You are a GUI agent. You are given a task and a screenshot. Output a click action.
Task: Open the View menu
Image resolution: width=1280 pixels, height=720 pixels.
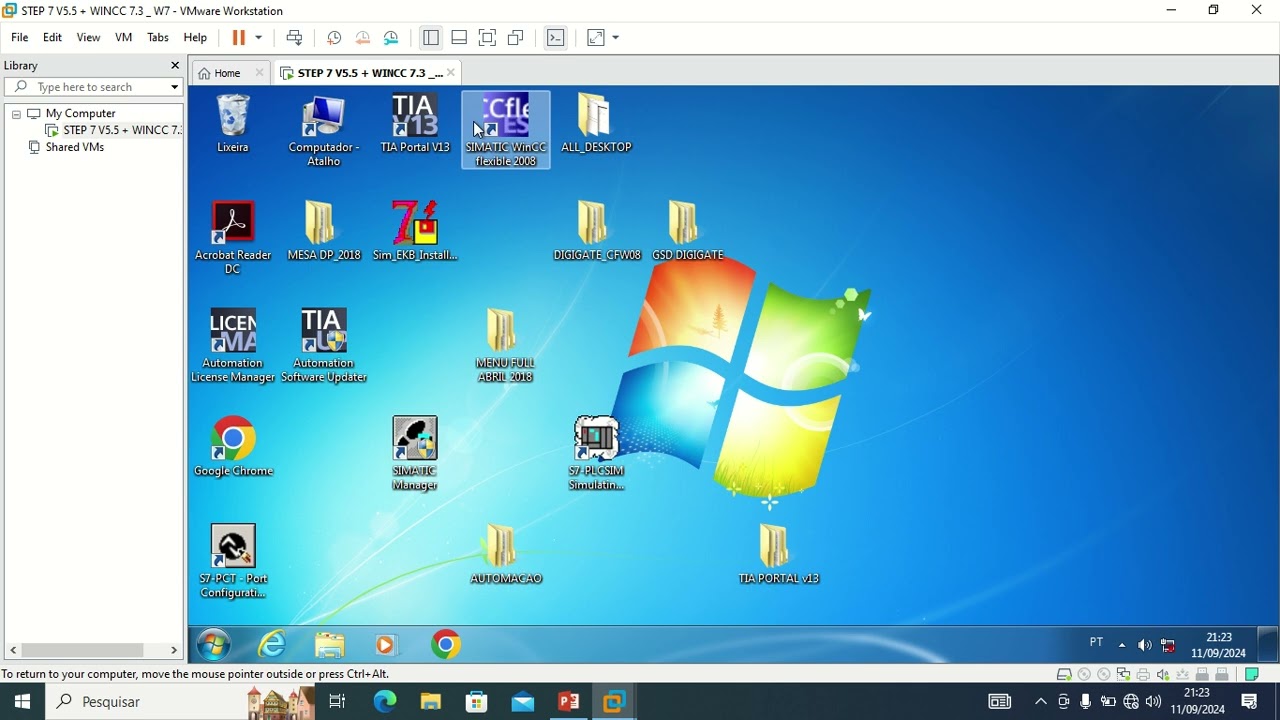[89, 37]
